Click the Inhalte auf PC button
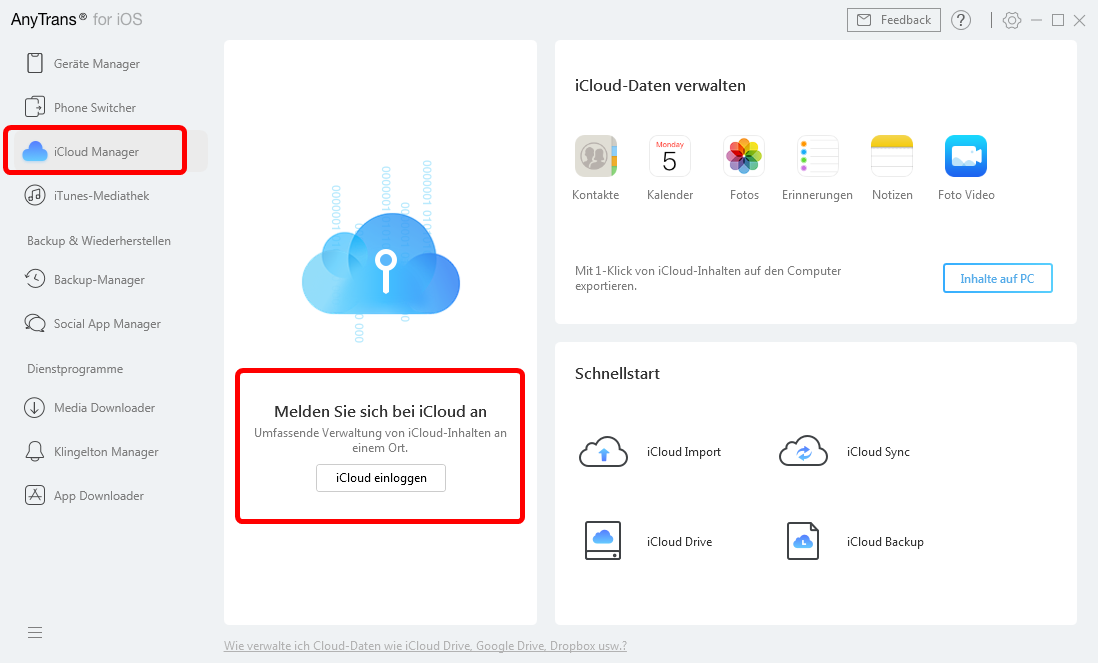The height and width of the screenshot is (663, 1098). pyautogui.click(x=997, y=279)
